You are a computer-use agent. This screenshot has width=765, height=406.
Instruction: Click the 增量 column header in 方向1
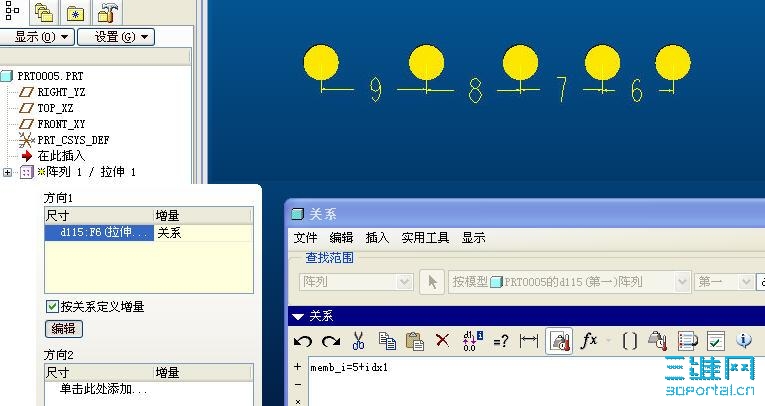pos(203,216)
